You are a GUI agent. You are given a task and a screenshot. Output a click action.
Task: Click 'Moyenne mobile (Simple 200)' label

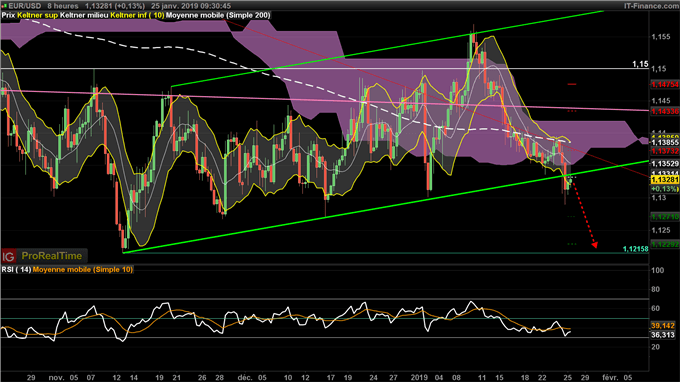(x=218, y=15)
